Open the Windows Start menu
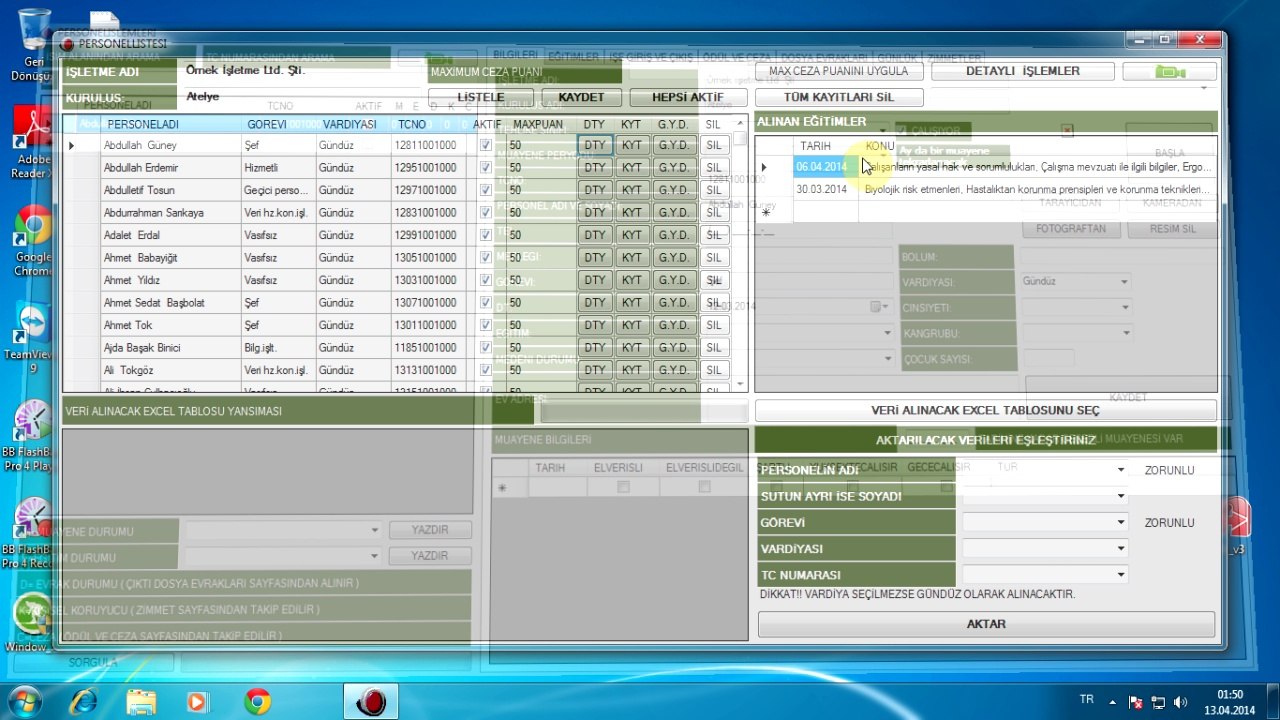This screenshot has height=720, width=1280. click(x=23, y=701)
